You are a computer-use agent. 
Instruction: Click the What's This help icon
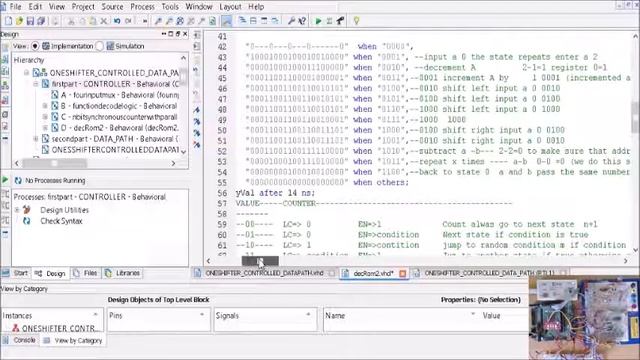302,21
